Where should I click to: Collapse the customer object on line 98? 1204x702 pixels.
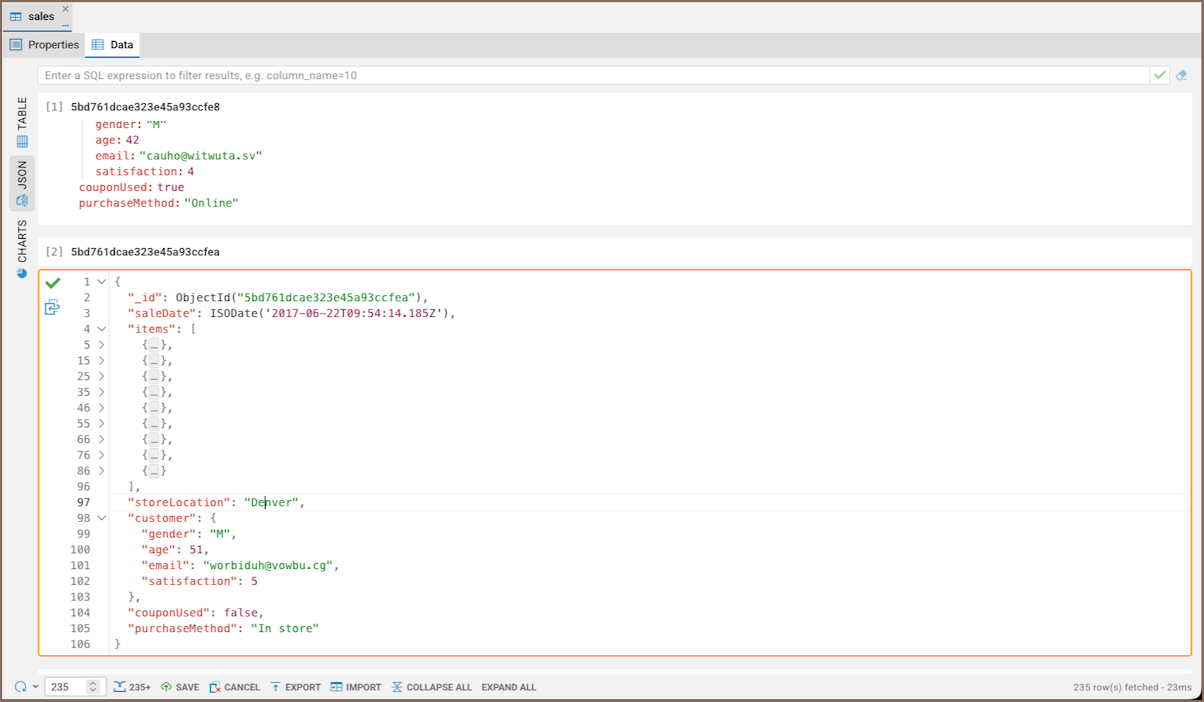[x=101, y=518]
